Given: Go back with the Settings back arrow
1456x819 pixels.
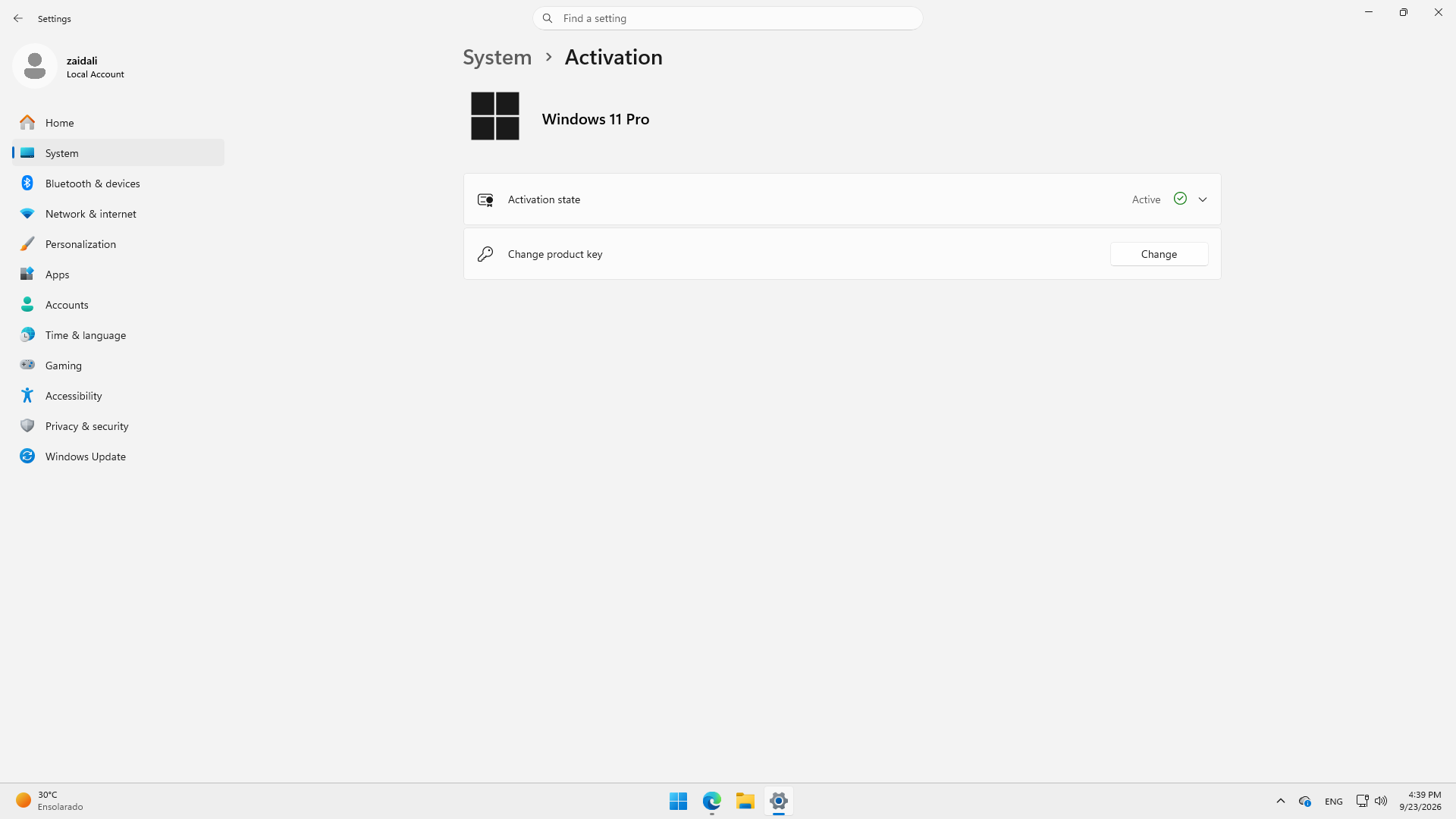Looking at the screenshot, I should [x=18, y=18].
